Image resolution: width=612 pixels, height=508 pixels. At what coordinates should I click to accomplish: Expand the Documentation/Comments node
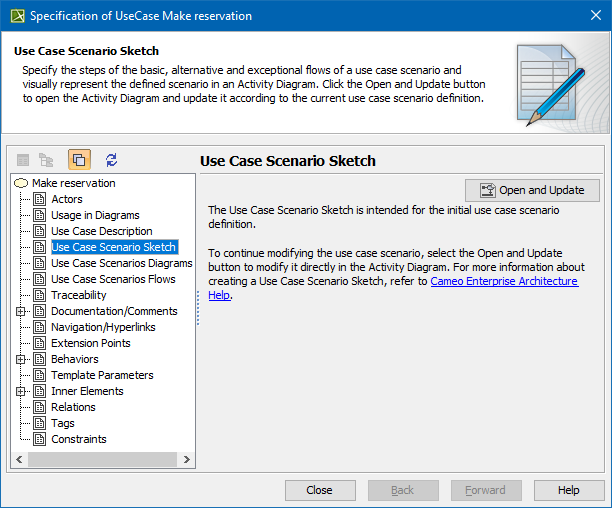21,311
